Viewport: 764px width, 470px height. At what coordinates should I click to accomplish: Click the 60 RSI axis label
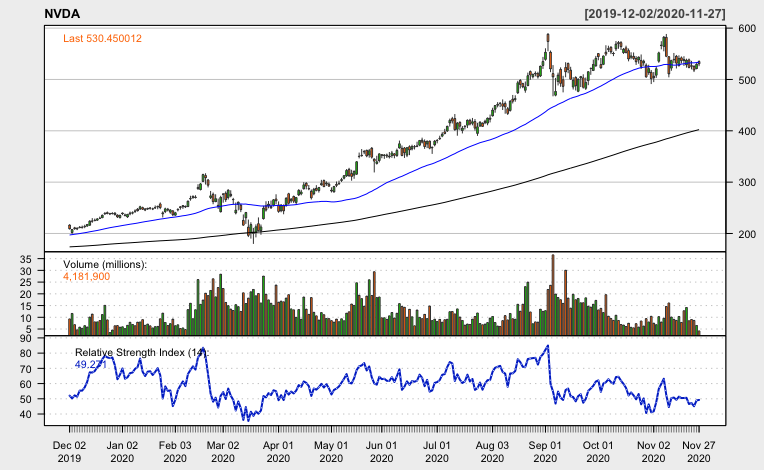(25, 384)
